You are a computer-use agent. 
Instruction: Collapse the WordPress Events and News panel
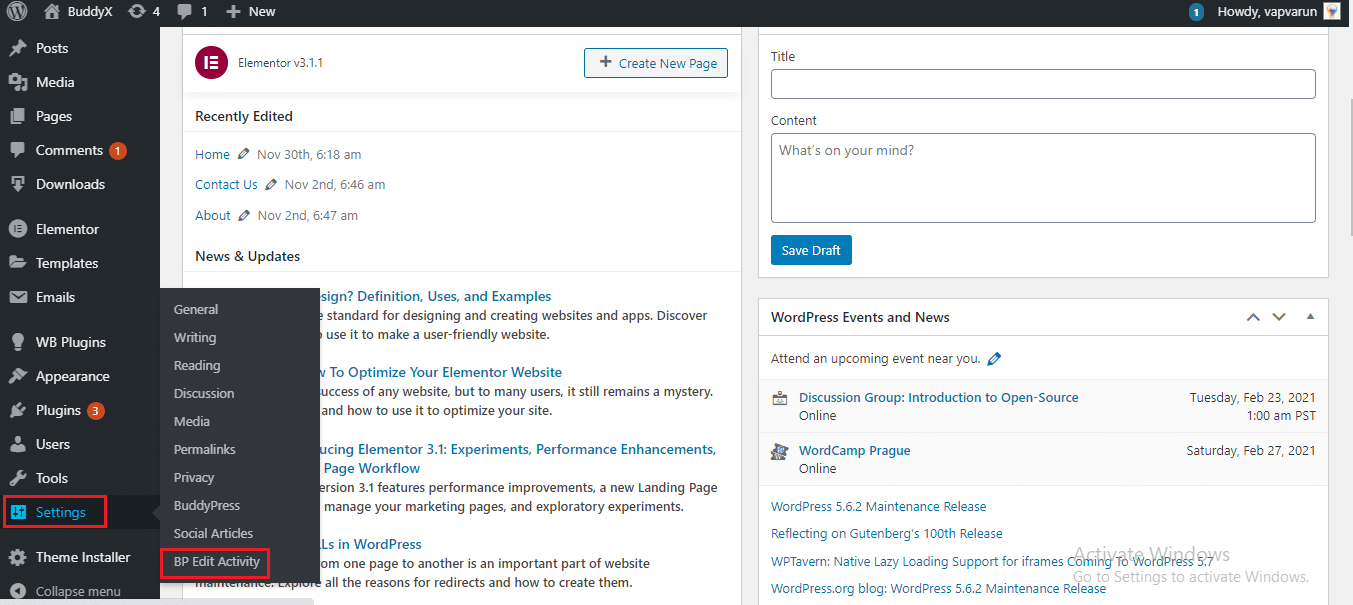coord(1310,316)
